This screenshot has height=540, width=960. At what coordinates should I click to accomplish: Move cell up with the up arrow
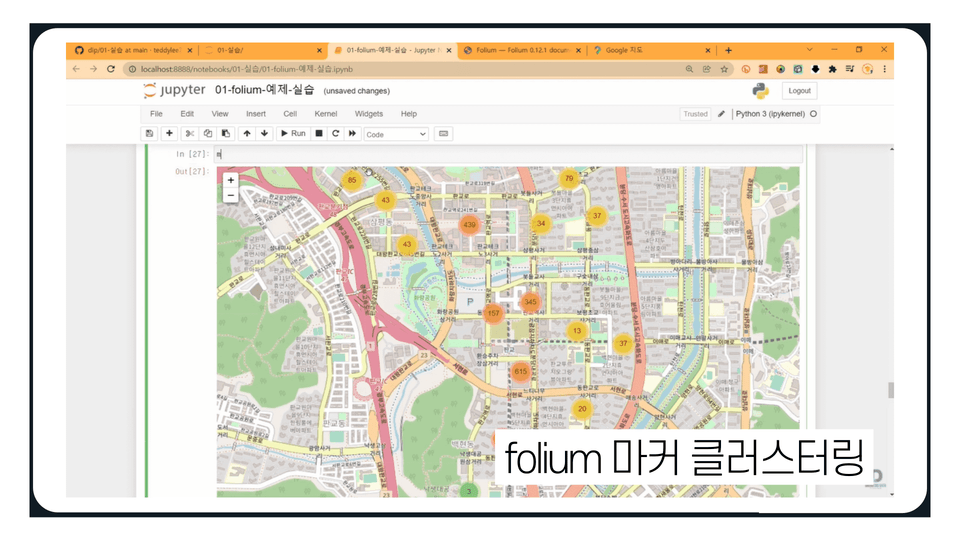coord(247,133)
